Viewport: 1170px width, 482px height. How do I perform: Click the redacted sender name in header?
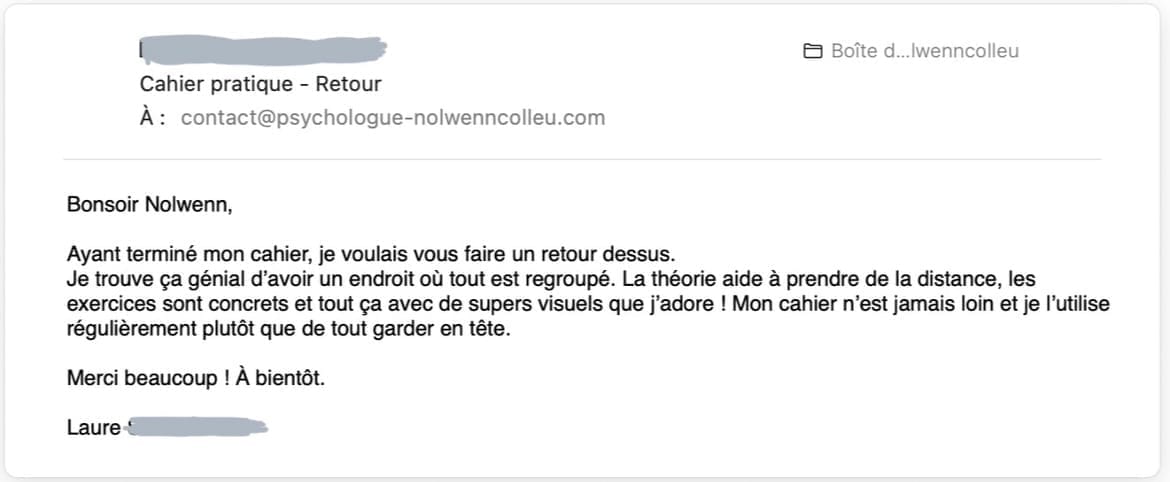tap(262, 48)
